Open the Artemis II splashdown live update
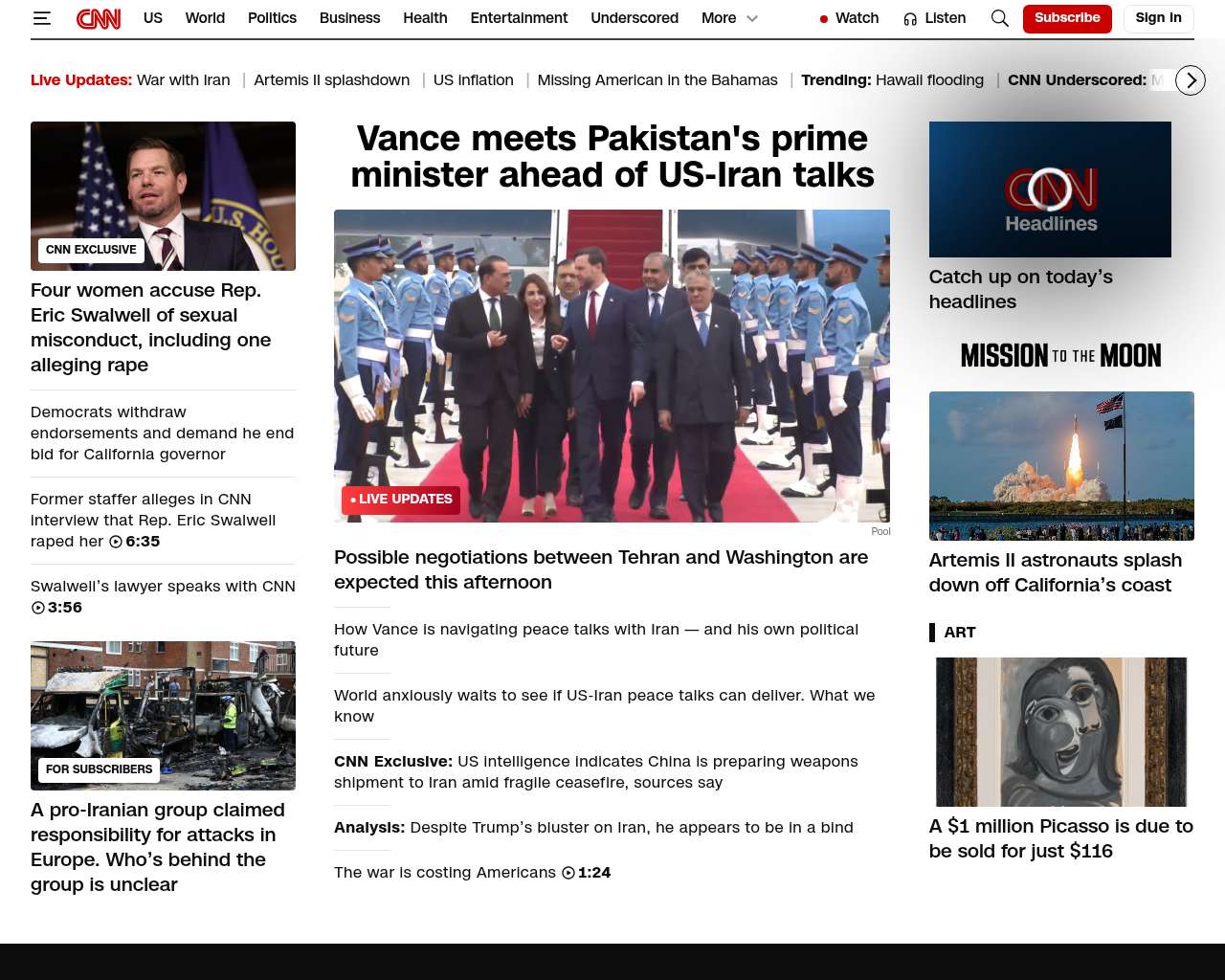The width and height of the screenshot is (1225, 980). [331, 80]
